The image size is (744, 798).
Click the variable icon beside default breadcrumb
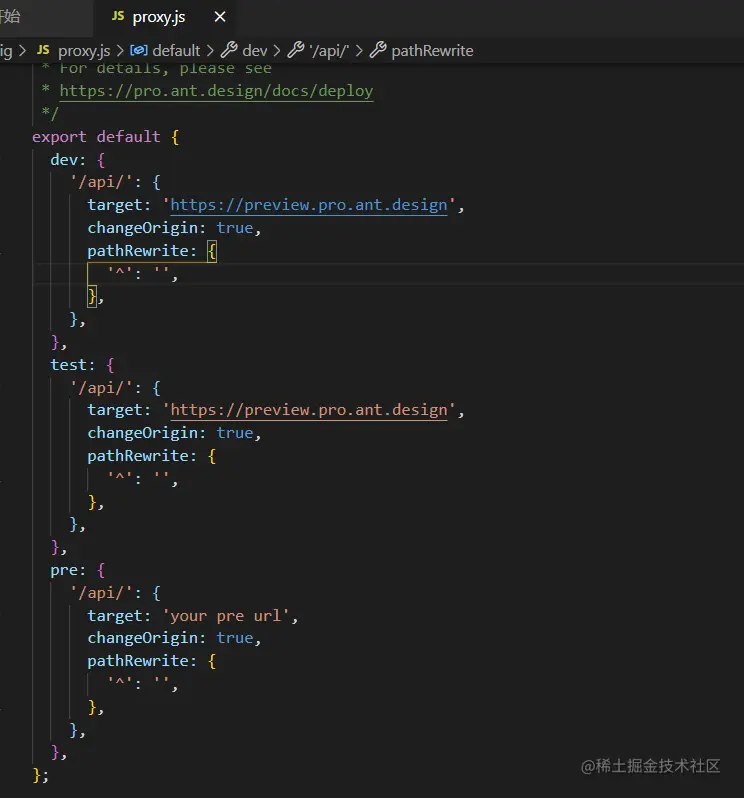click(x=139, y=50)
